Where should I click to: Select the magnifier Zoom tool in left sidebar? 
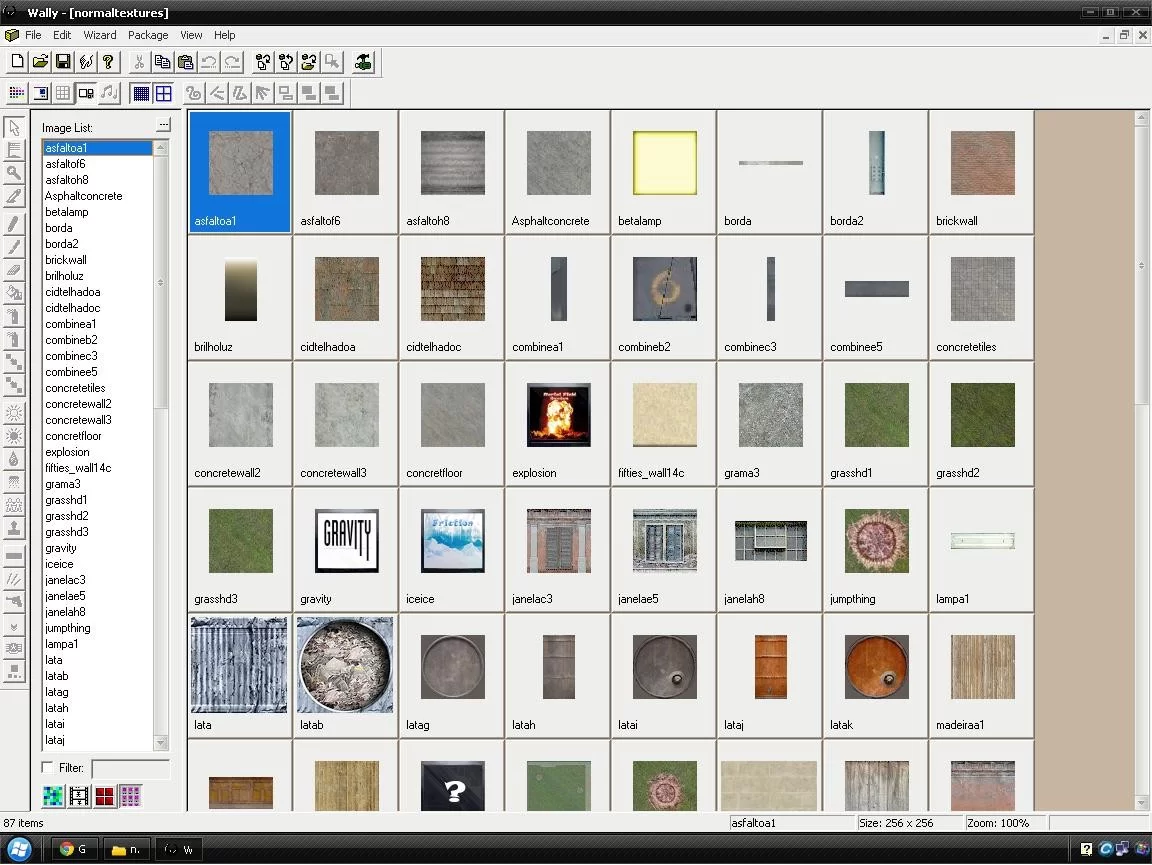[14, 173]
